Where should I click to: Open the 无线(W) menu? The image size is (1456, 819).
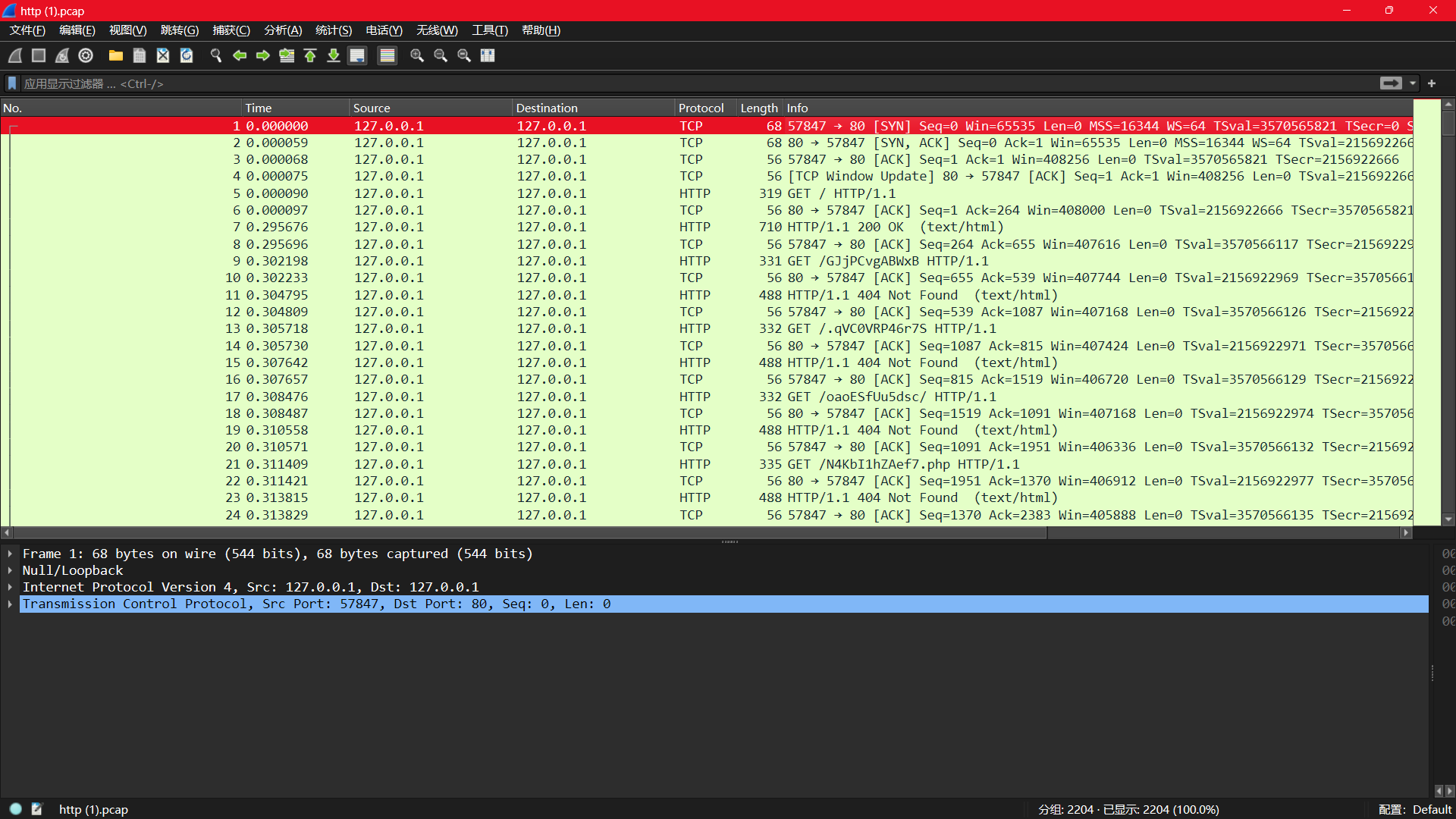[x=437, y=30]
